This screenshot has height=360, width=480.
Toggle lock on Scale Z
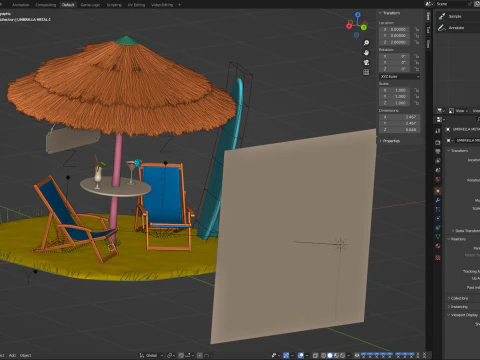[416, 103]
